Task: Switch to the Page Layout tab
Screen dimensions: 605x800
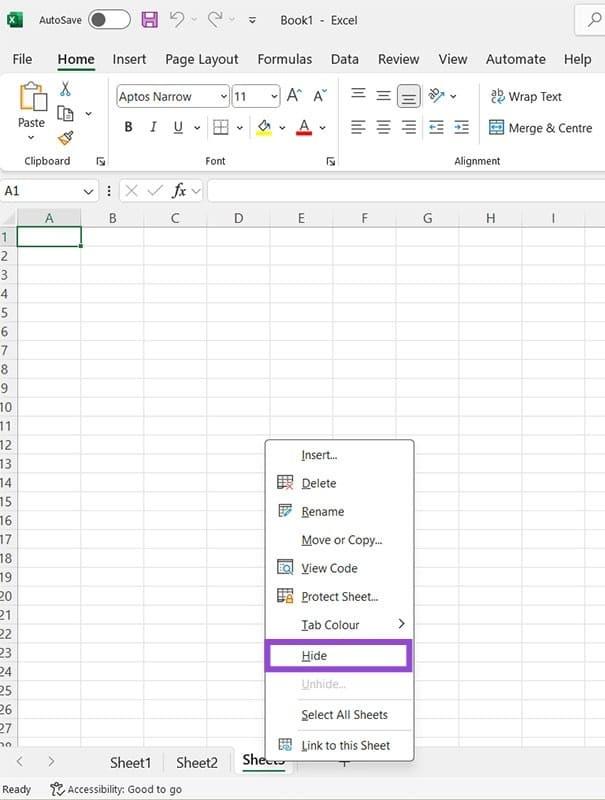Action: (201, 59)
